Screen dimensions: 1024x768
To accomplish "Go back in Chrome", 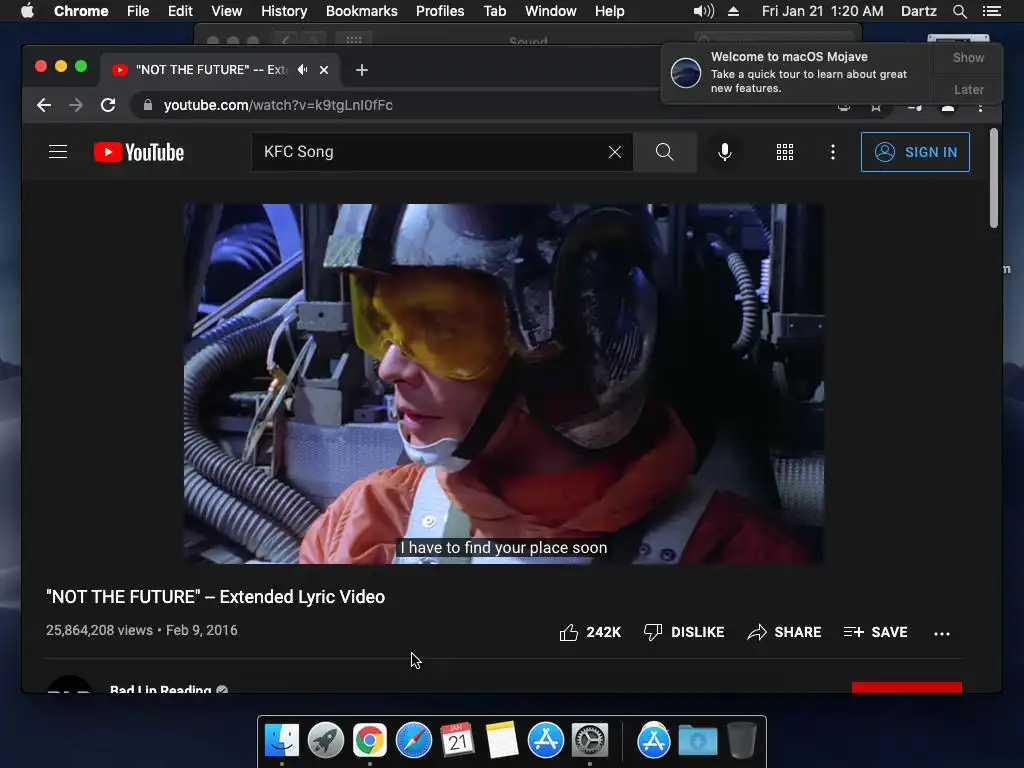I will pyautogui.click(x=44, y=105).
